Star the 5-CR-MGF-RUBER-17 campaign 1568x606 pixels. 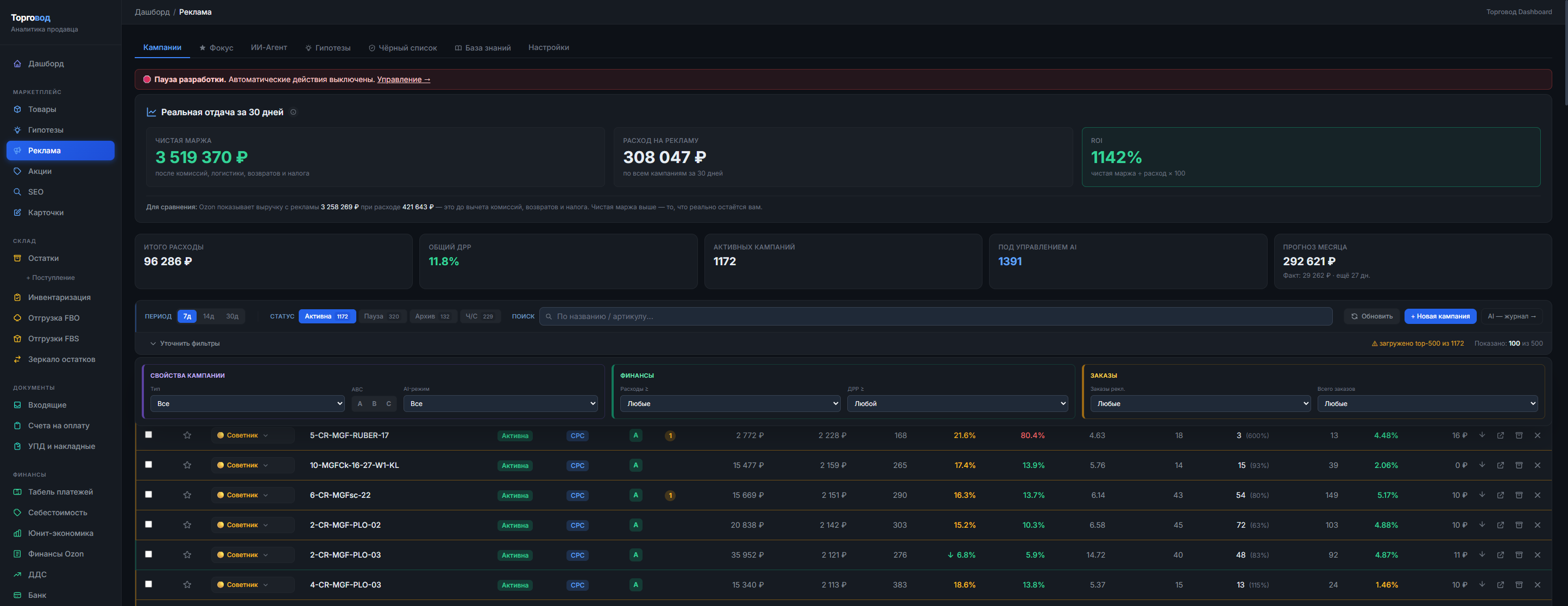click(x=187, y=435)
